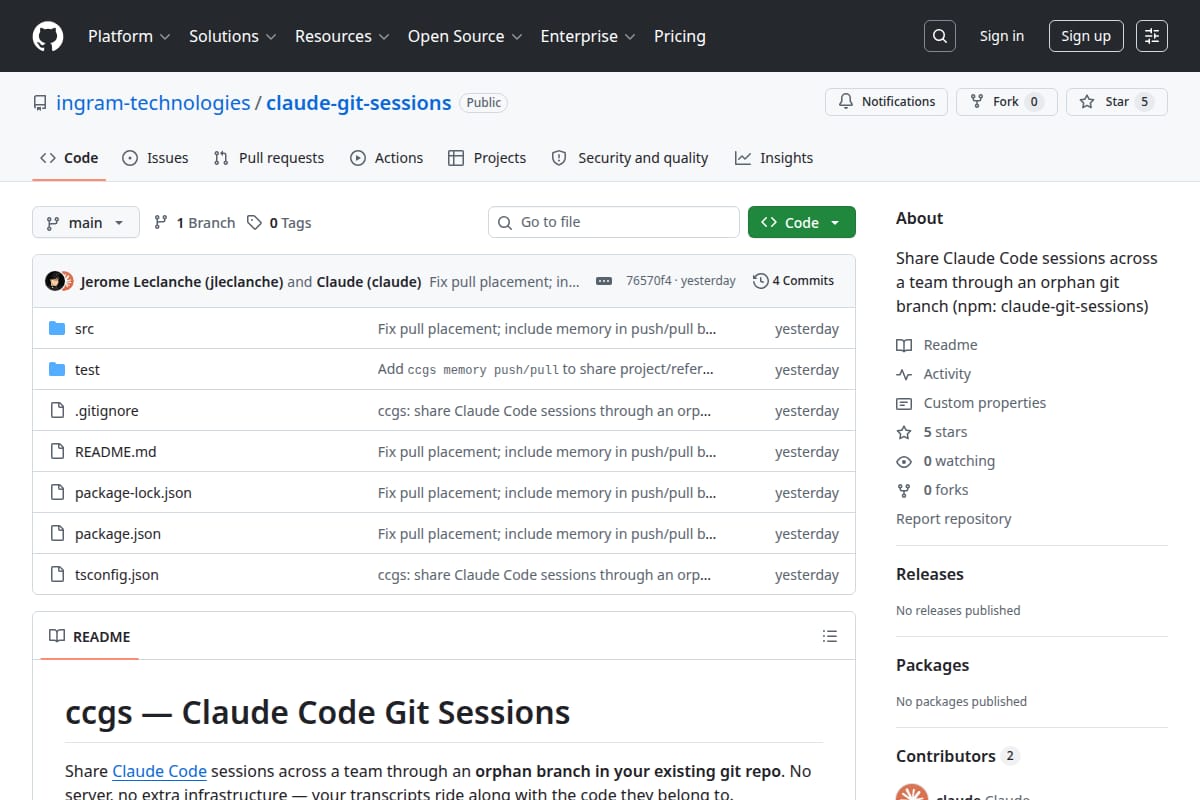The image size is (1200, 800).
Task: Switch to the Code tab
Action: [x=69, y=158]
